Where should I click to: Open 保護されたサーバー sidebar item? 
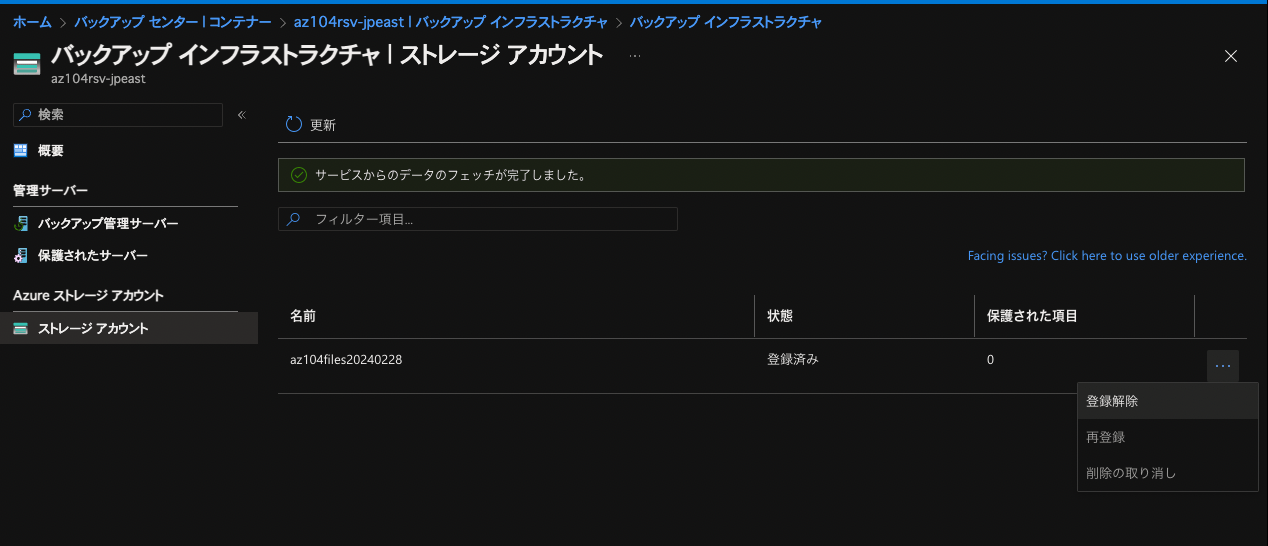93,256
